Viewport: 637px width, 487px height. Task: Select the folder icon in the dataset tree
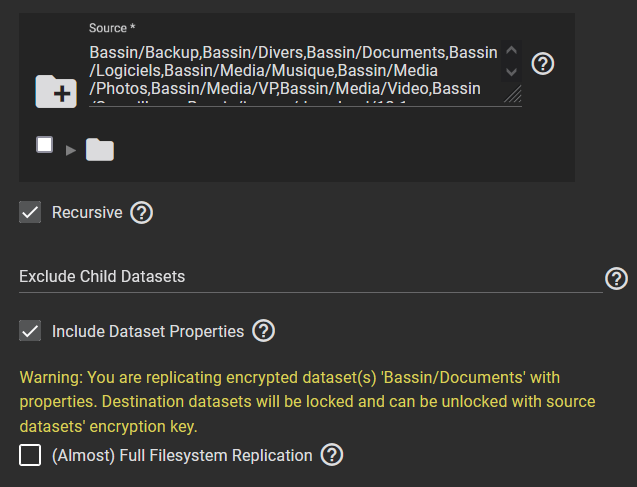(100, 149)
